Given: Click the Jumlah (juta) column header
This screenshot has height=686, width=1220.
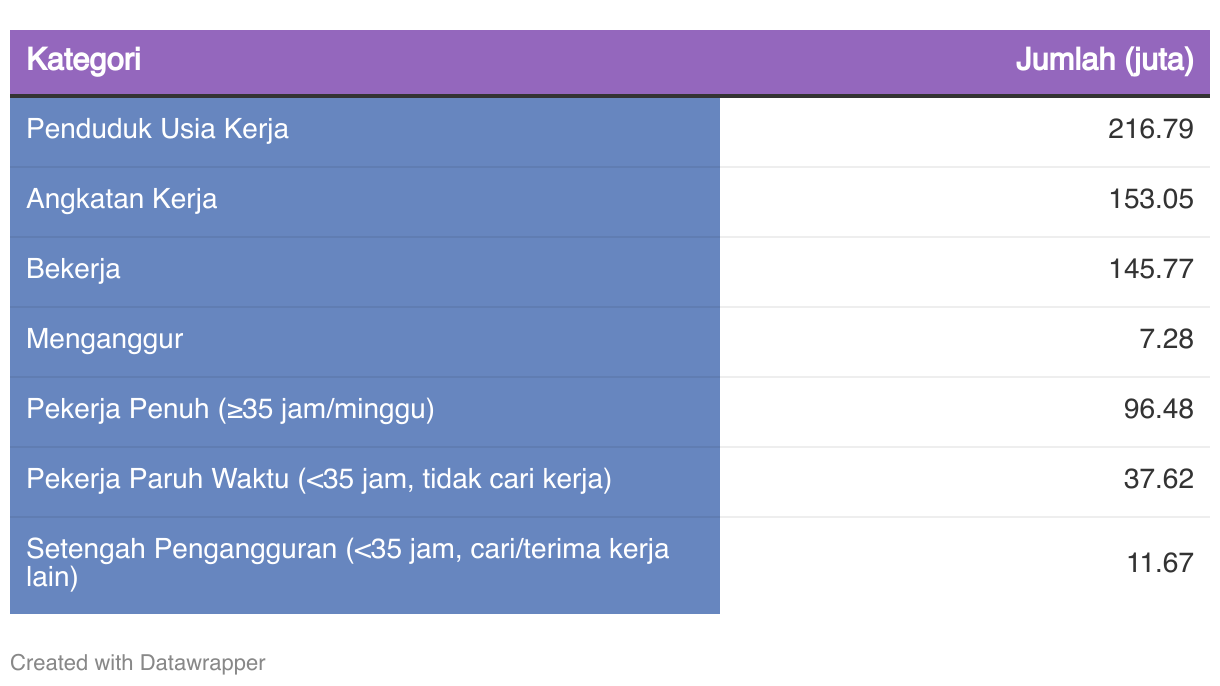Looking at the screenshot, I should pyautogui.click(x=1104, y=60).
